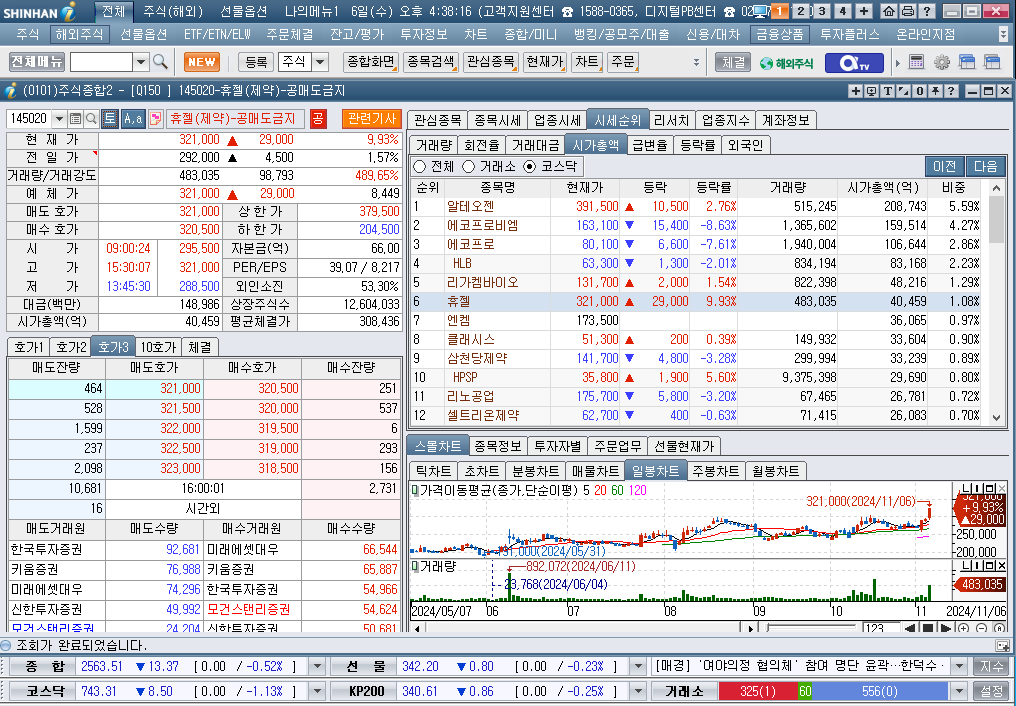This screenshot has width=1016, height=706.
Task: Click the 이전 button in the ranking table
Action: tap(945, 166)
